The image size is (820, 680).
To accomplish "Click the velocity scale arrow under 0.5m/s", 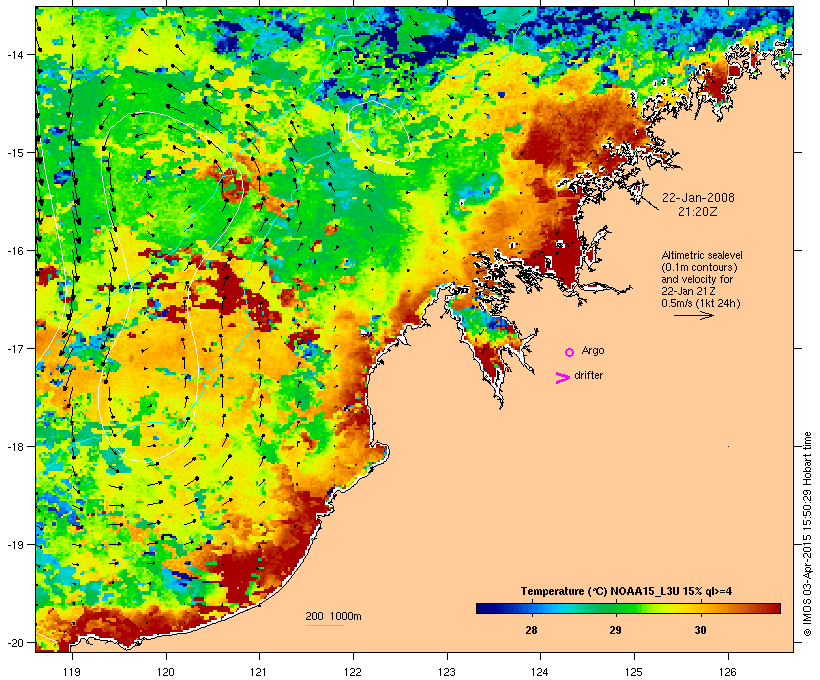I will 693,315.
